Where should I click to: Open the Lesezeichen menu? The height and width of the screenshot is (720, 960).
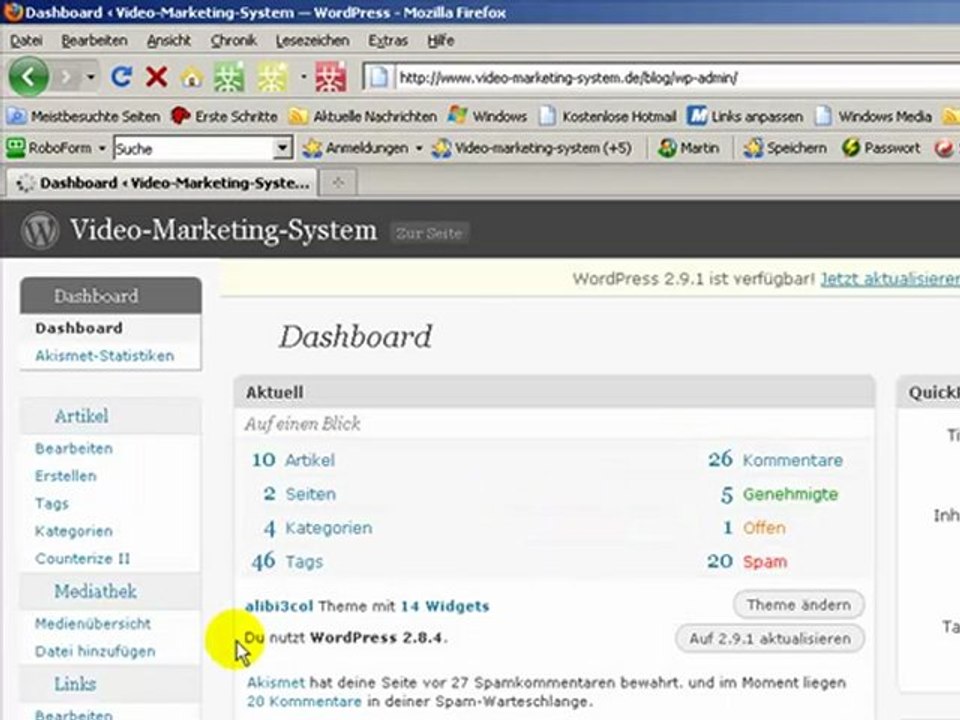pos(312,40)
